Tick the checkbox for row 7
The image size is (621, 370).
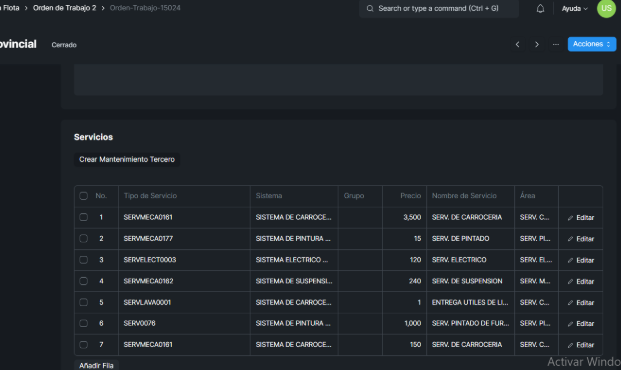point(84,345)
